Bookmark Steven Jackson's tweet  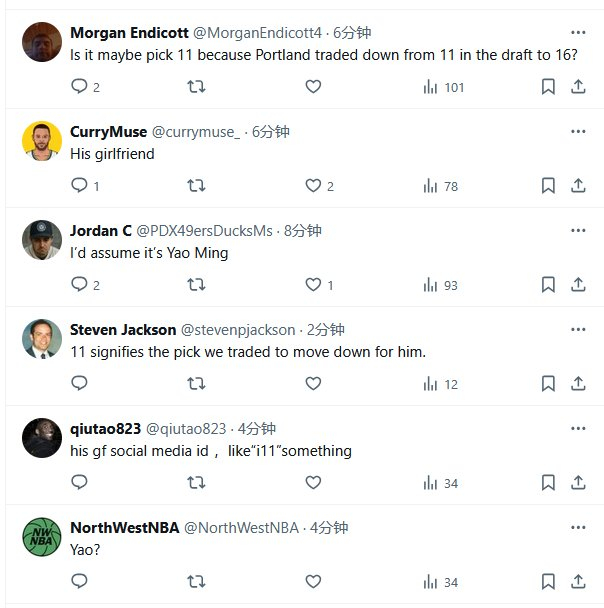pyautogui.click(x=548, y=383)
